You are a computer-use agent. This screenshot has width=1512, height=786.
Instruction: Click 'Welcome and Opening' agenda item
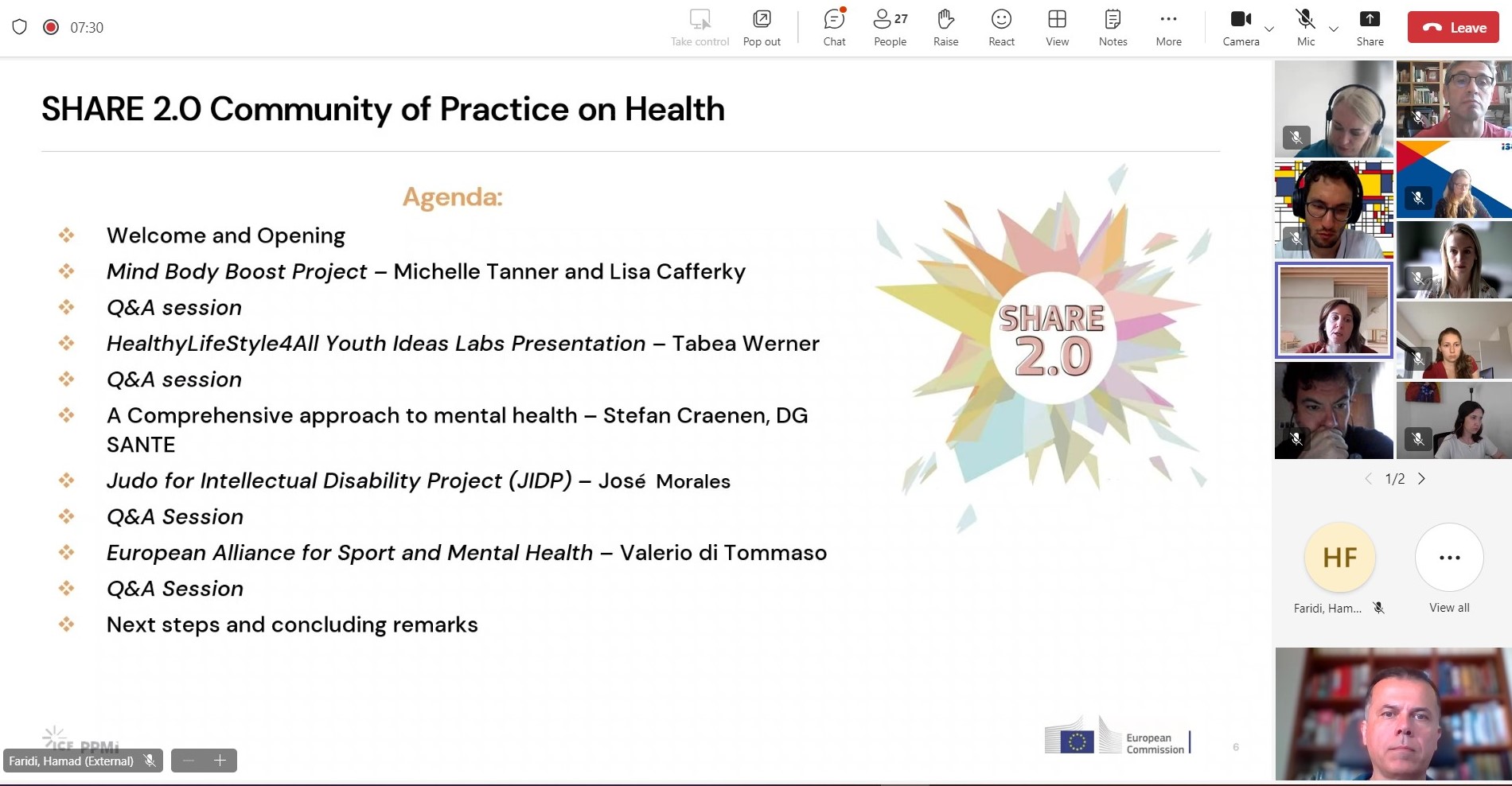226,235
